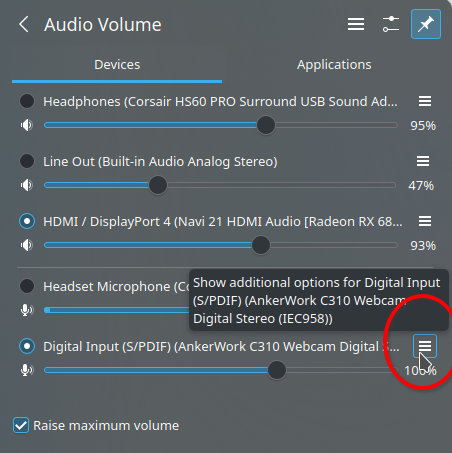Switch to the Devices tab
The height and width of the screenshot is (453, 452).
(x=117, y=65)
